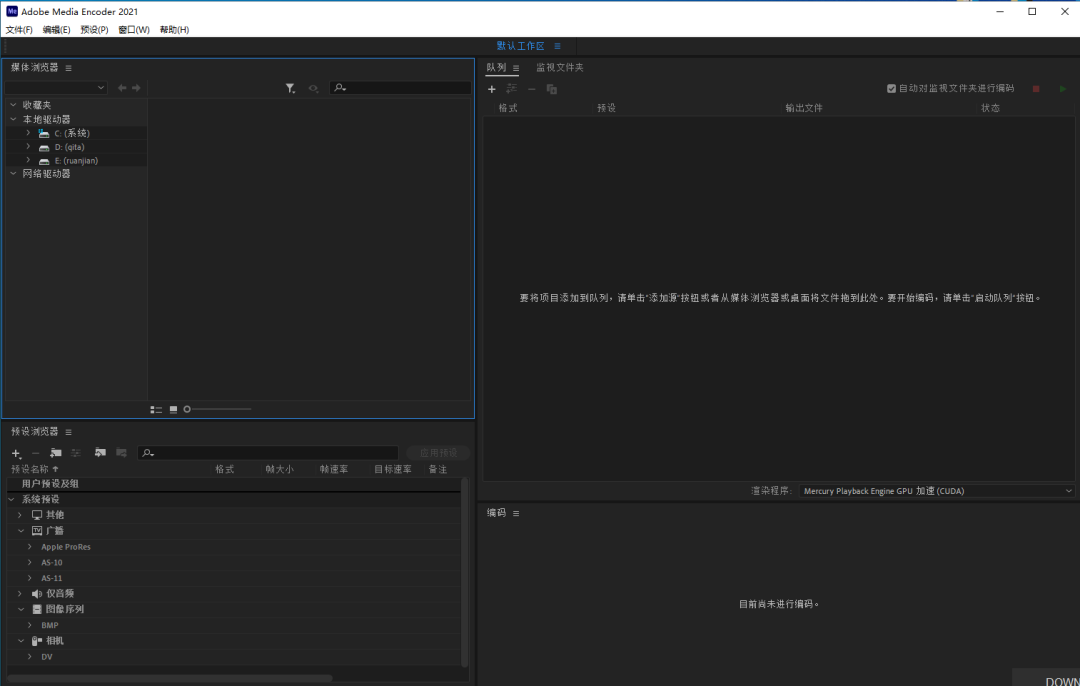1080x686 pixels.
Task: Click the back navigation arrow in Media Browser
Action: [122, 88]
